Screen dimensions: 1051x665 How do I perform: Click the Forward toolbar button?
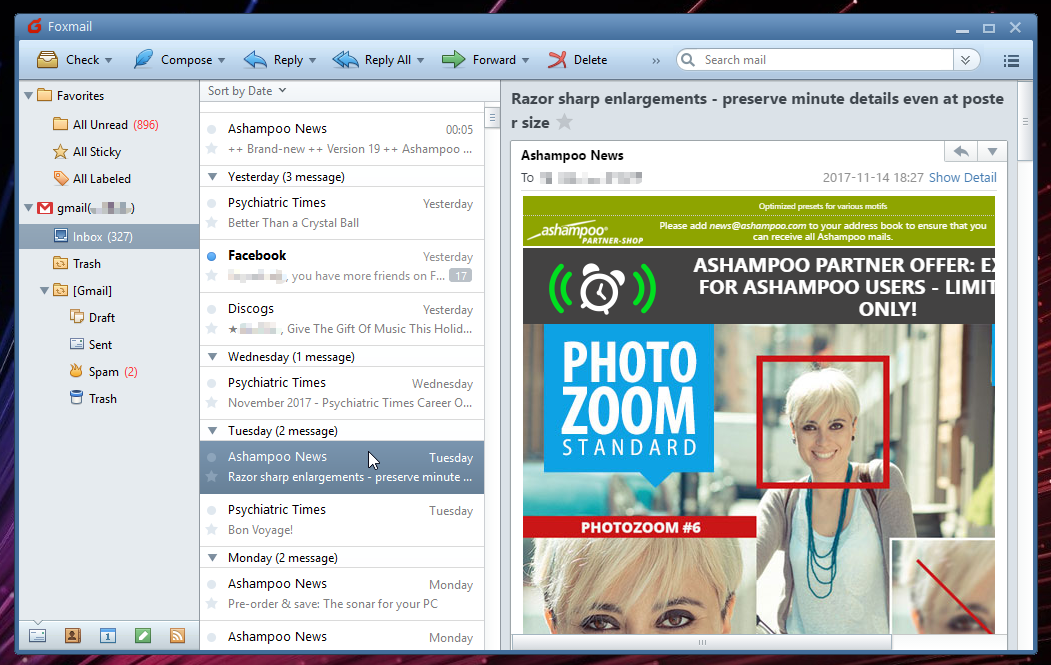(x=479, y=60)
